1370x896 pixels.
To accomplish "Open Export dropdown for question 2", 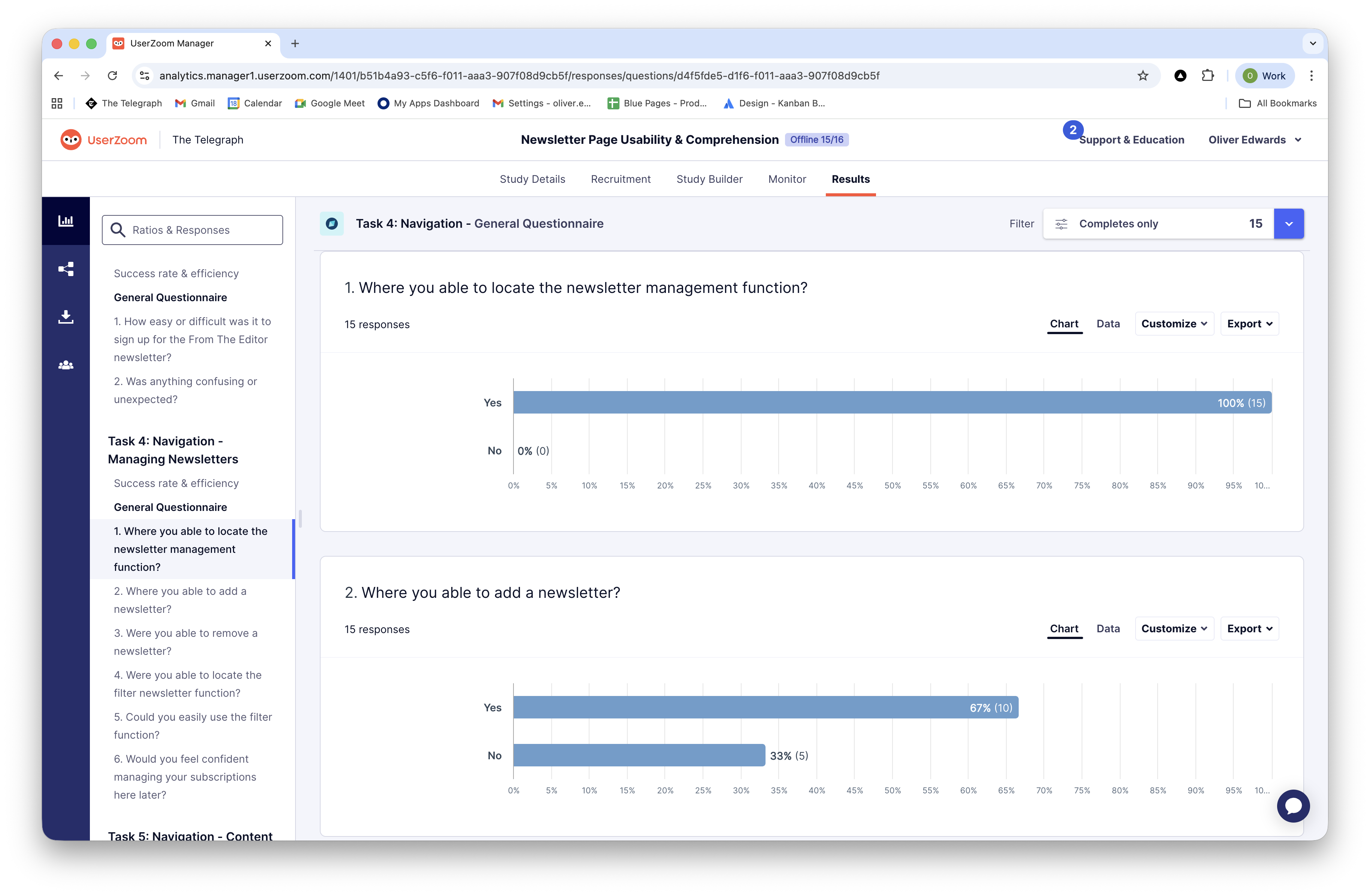I will (x=1249, y=629).
